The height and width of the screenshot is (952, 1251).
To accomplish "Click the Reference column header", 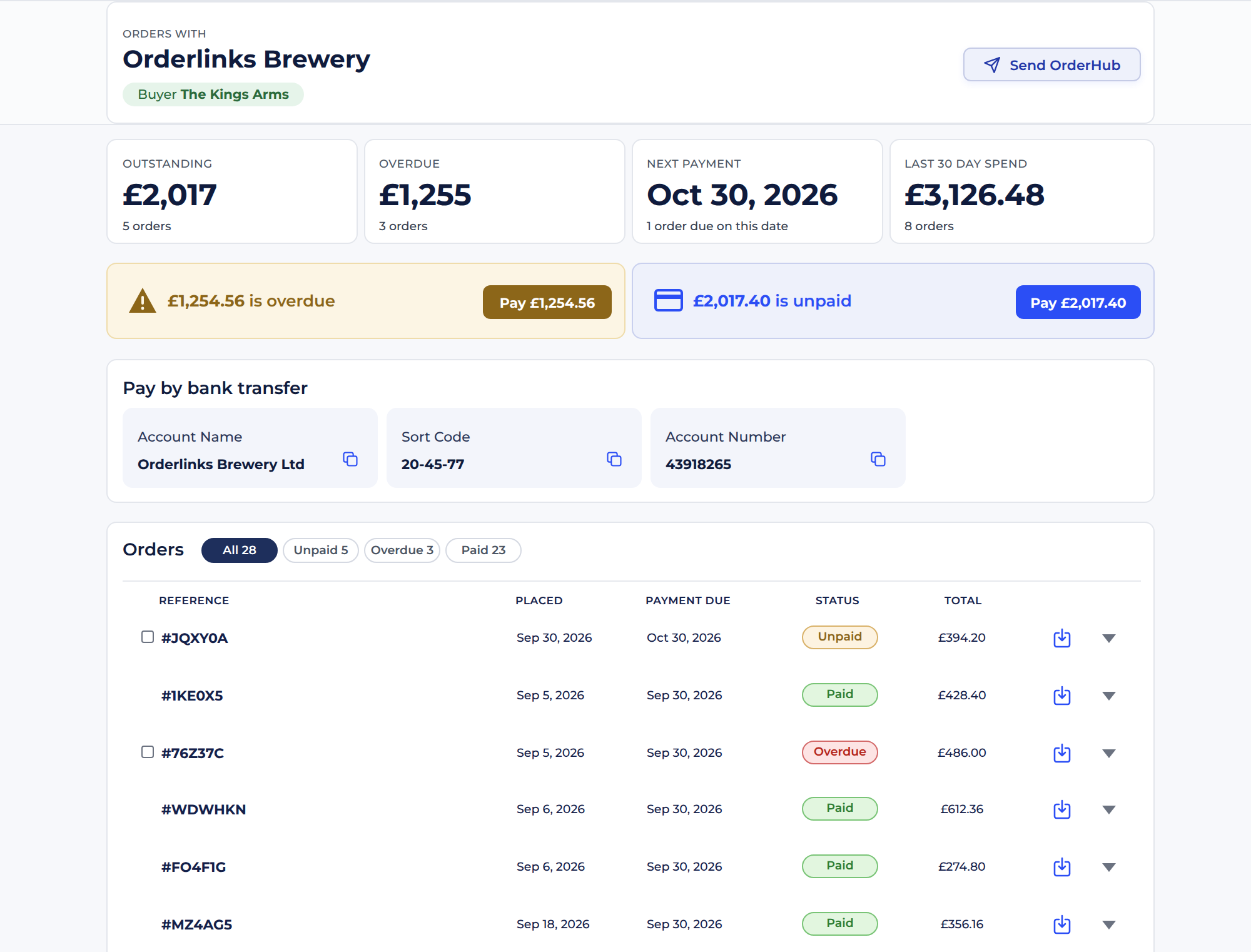I will 194,600.
